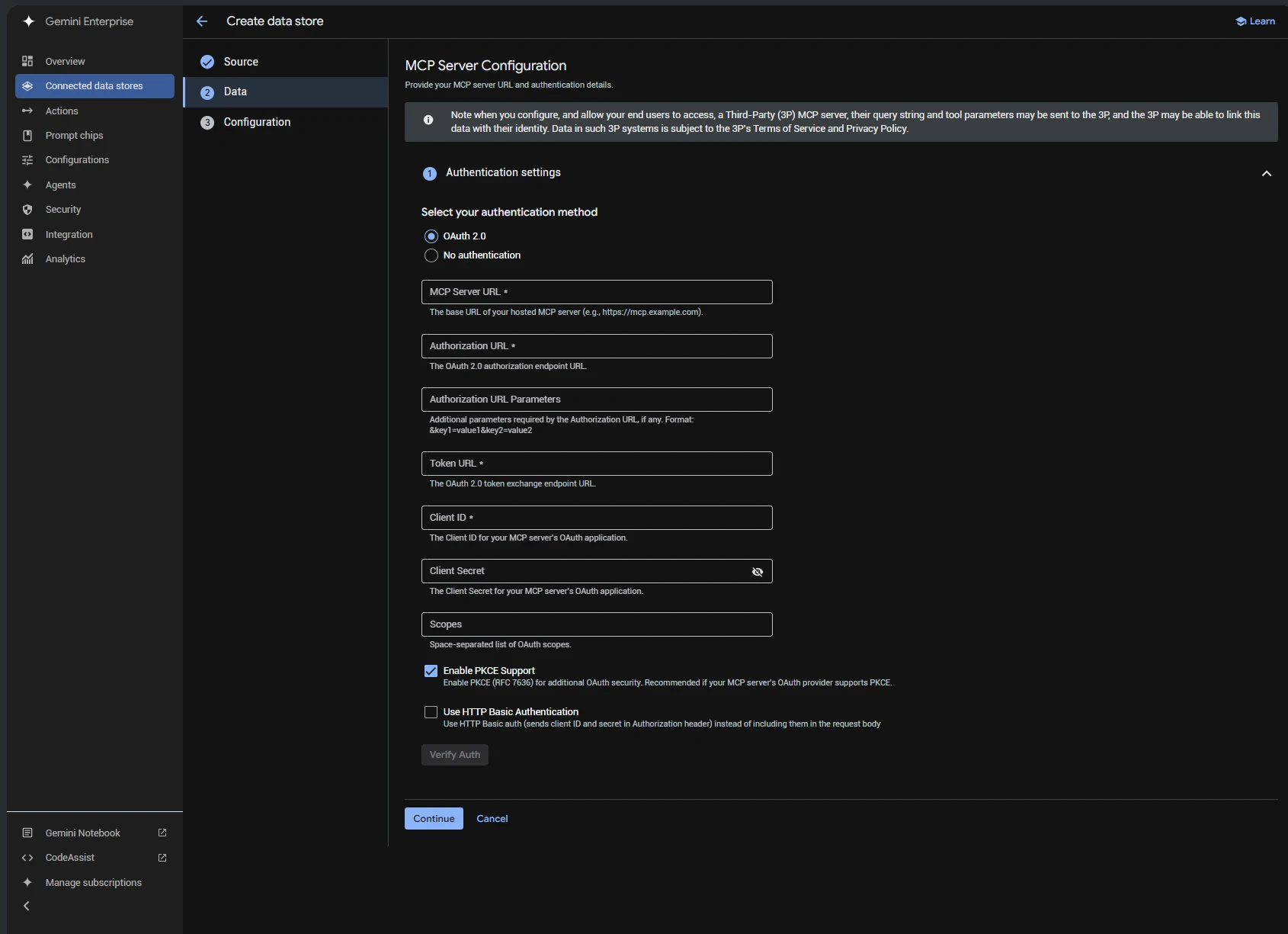Focus the MCP Server URL field

597,292
